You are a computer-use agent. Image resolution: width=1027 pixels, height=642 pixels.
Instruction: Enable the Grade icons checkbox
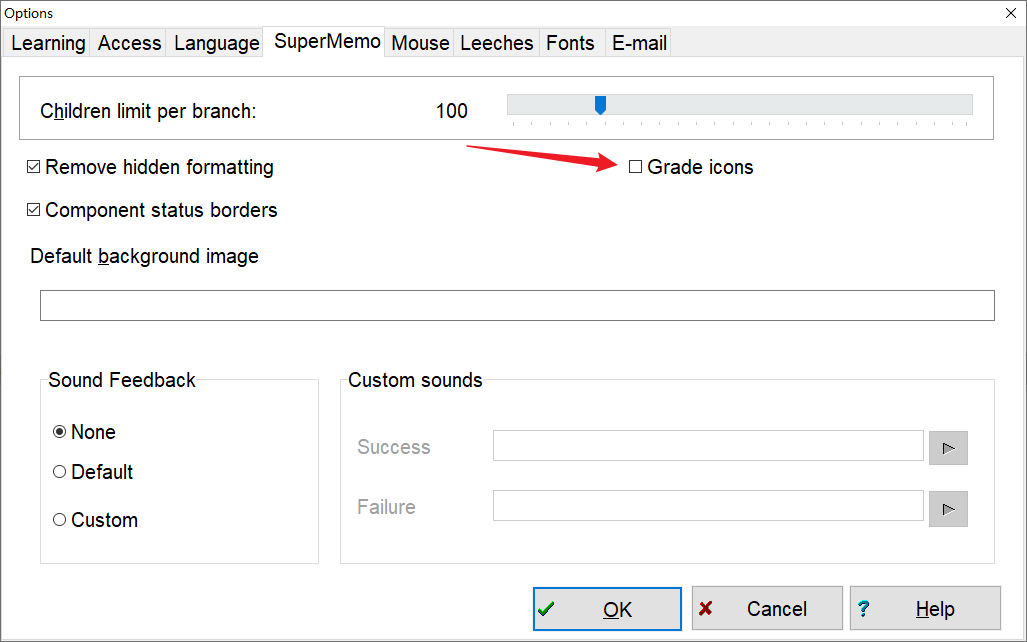(636, 167)
